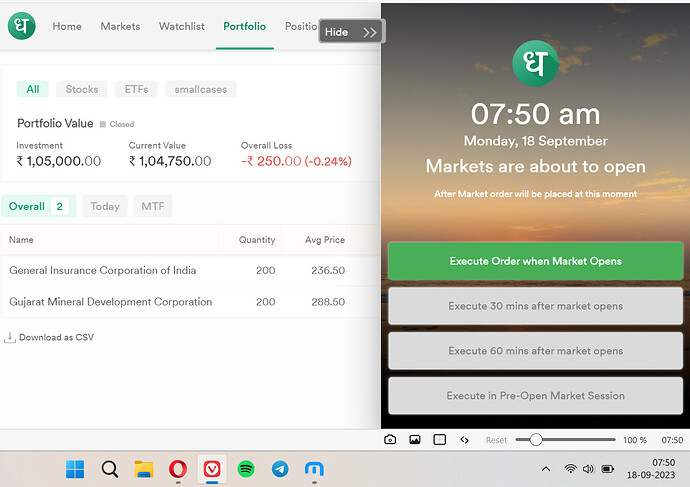The width and height of the screenshot is (690, 487).
Task: Open Windows Search from the taskbar
Action: pyautogui.click(x=110, y=469)
